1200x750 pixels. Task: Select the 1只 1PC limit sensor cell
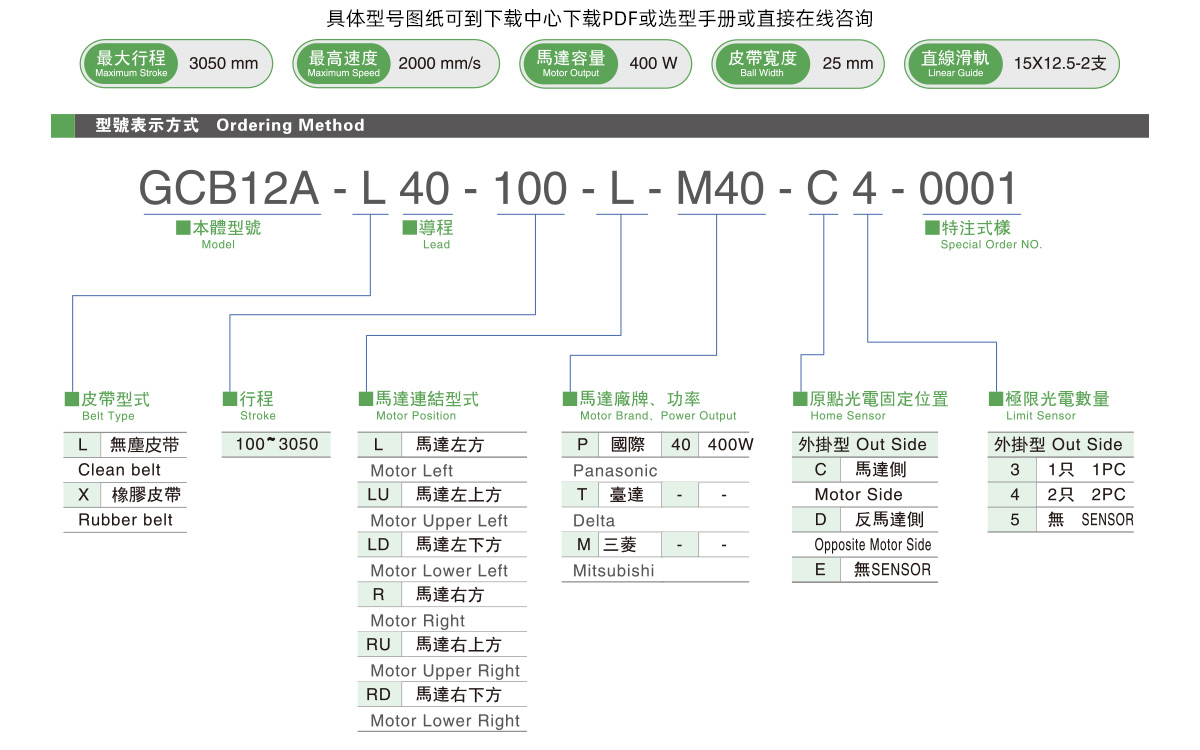click(x=1087, y=470)
